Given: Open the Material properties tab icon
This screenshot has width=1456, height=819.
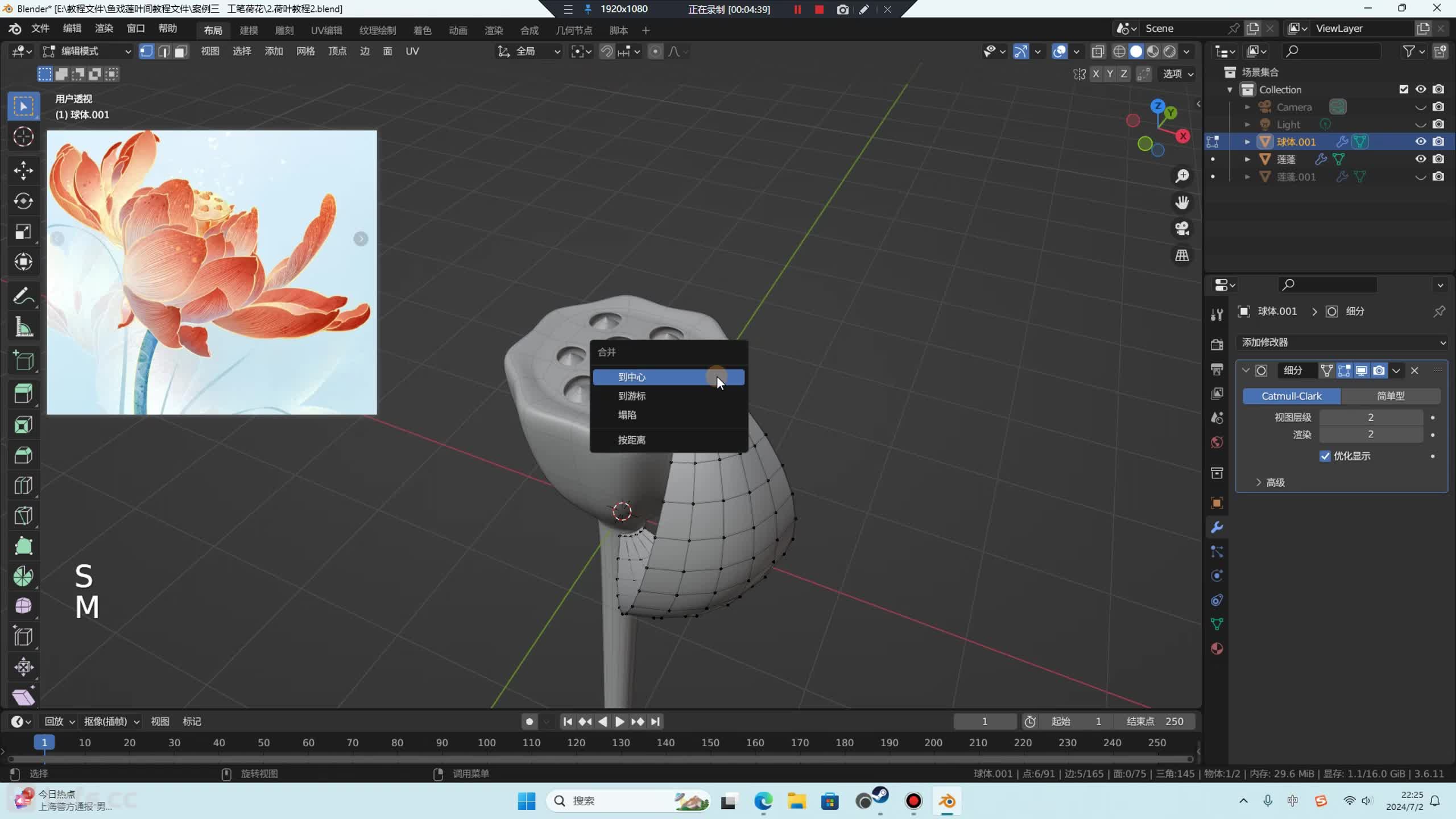Looking at the screenshot, I should pyautogui.click(x=1217, y=648).
